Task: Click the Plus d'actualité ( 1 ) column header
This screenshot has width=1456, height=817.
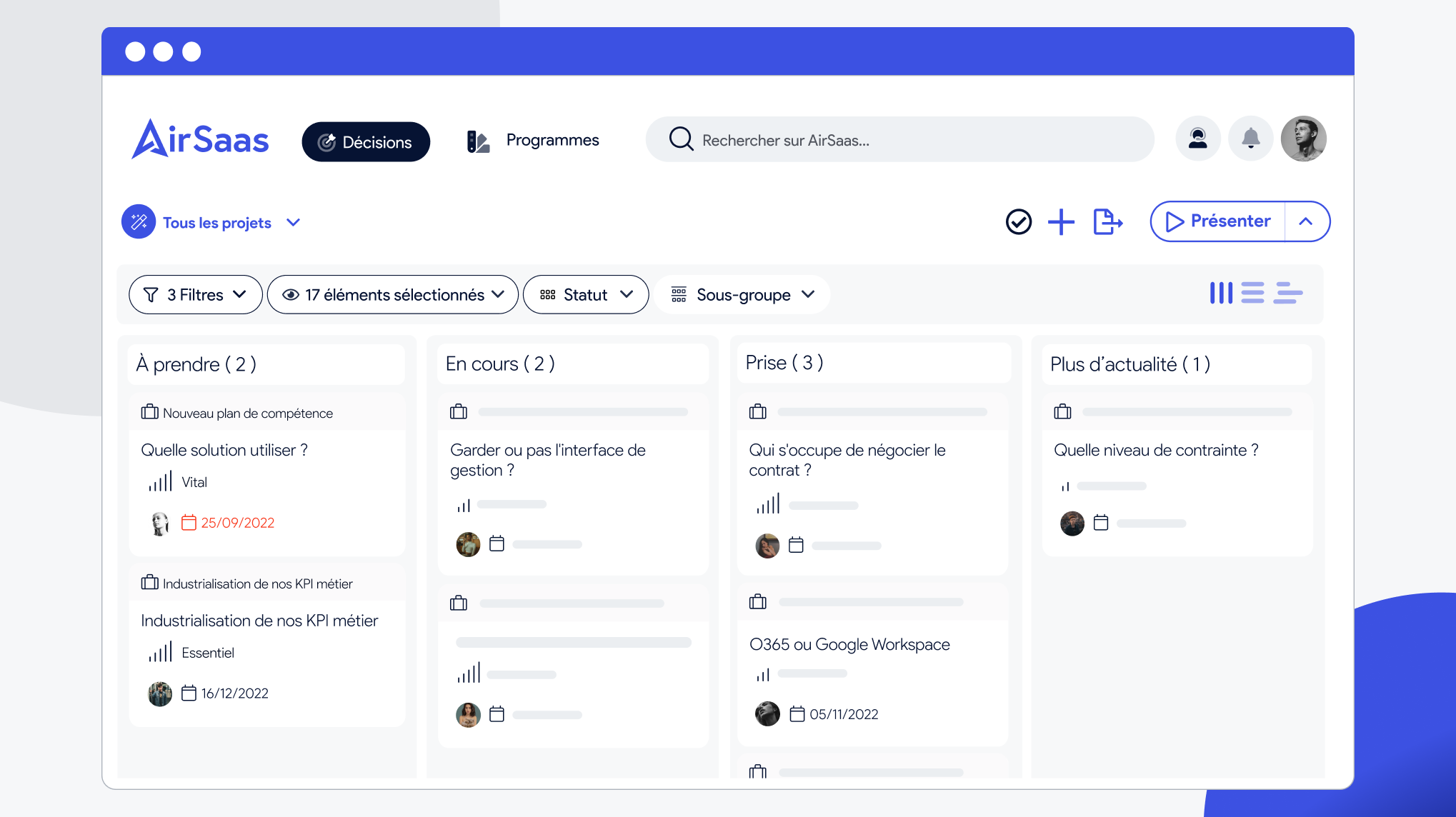Action: [x=1177, y=364]
